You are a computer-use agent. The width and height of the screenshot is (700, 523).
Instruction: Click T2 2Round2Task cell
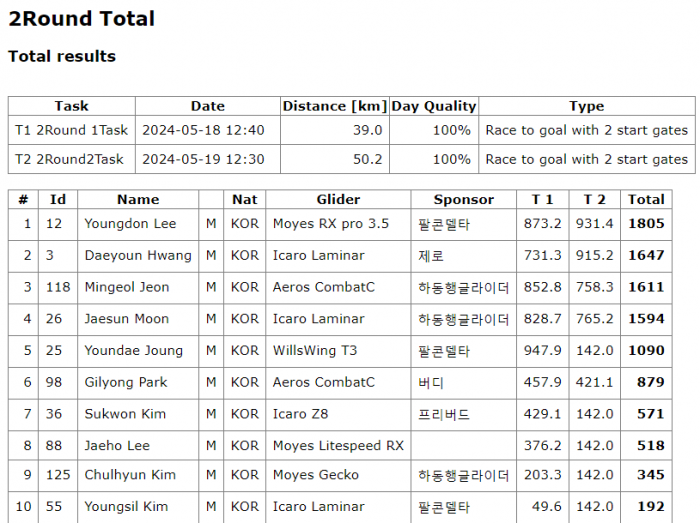point(69,159)
